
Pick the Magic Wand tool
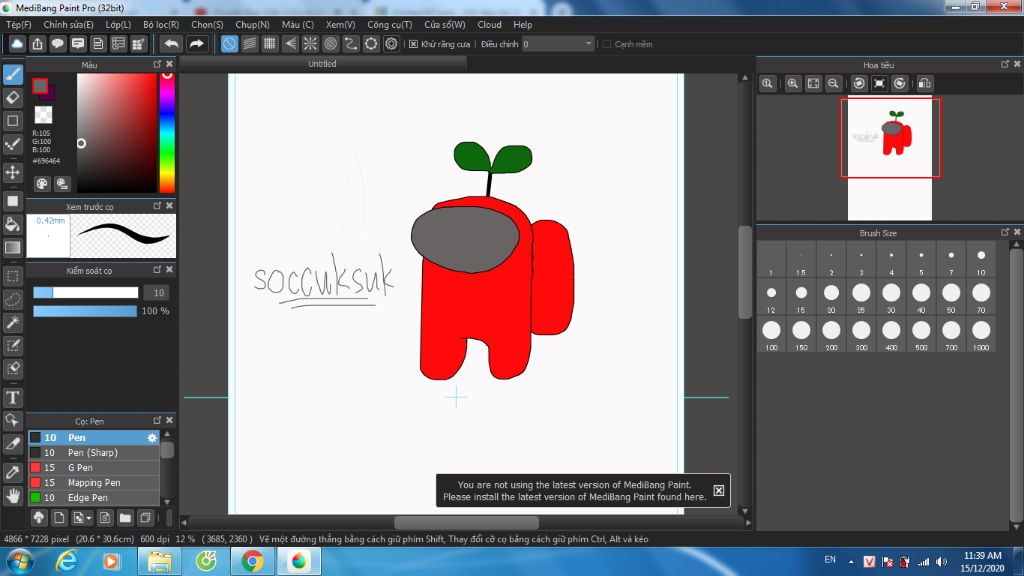(x=13, y=322)
